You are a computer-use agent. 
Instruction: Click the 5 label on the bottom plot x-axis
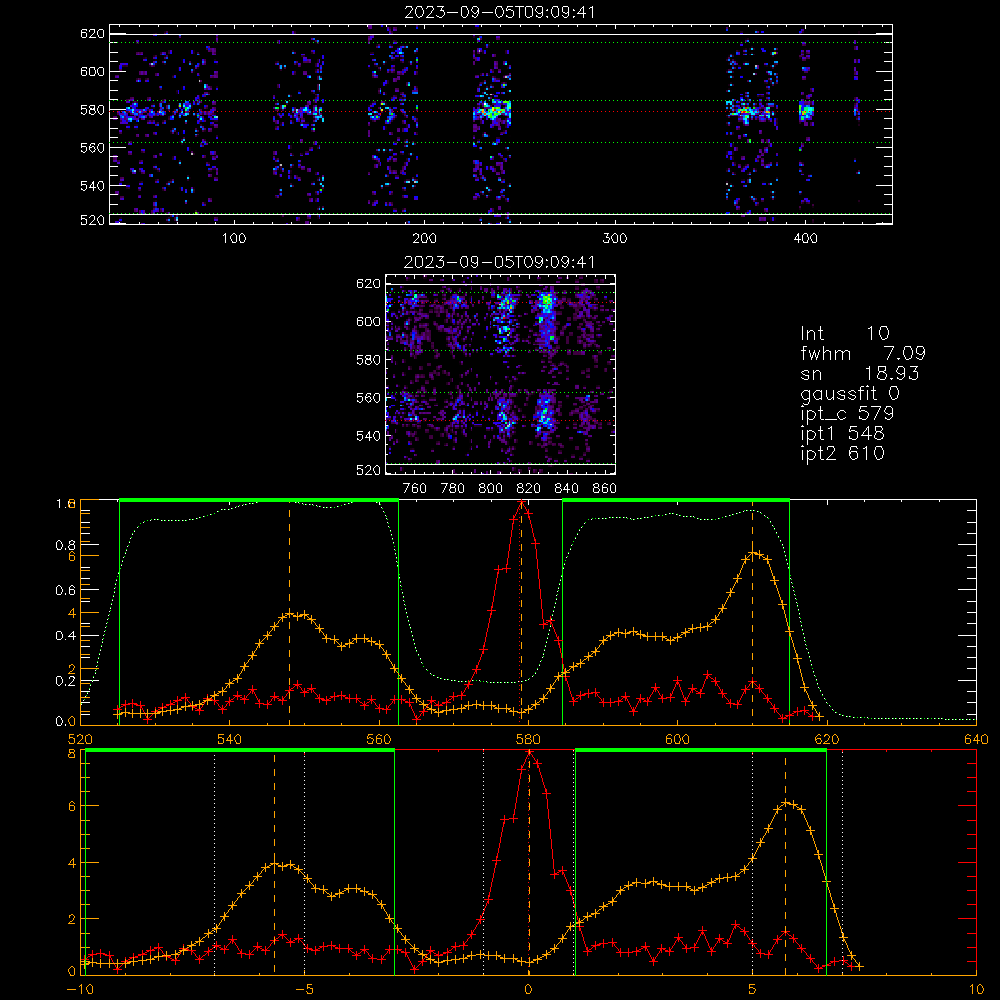pos(753,990)
